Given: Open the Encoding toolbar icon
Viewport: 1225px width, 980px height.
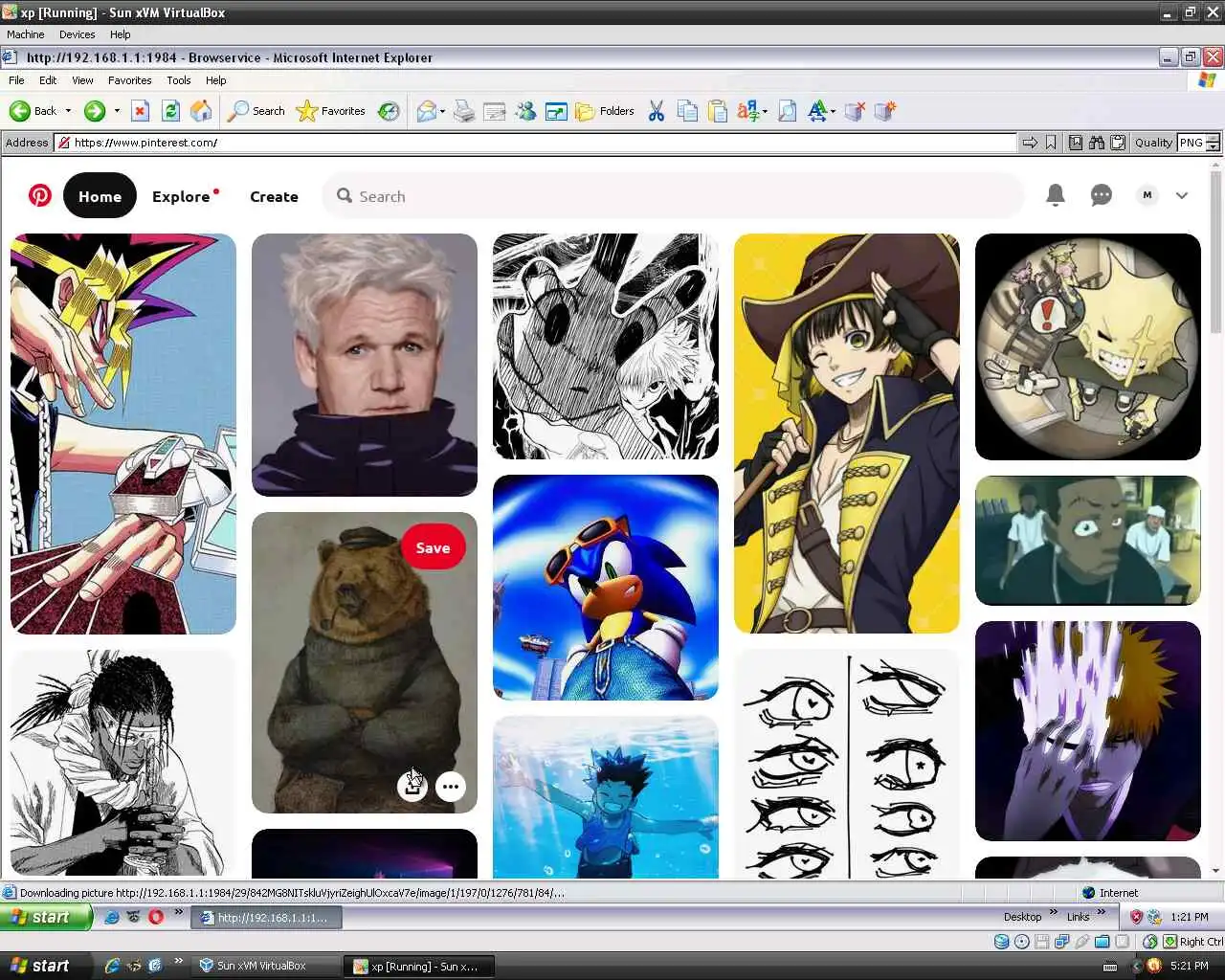Looking at the screenshot, I should pos(747,112).
